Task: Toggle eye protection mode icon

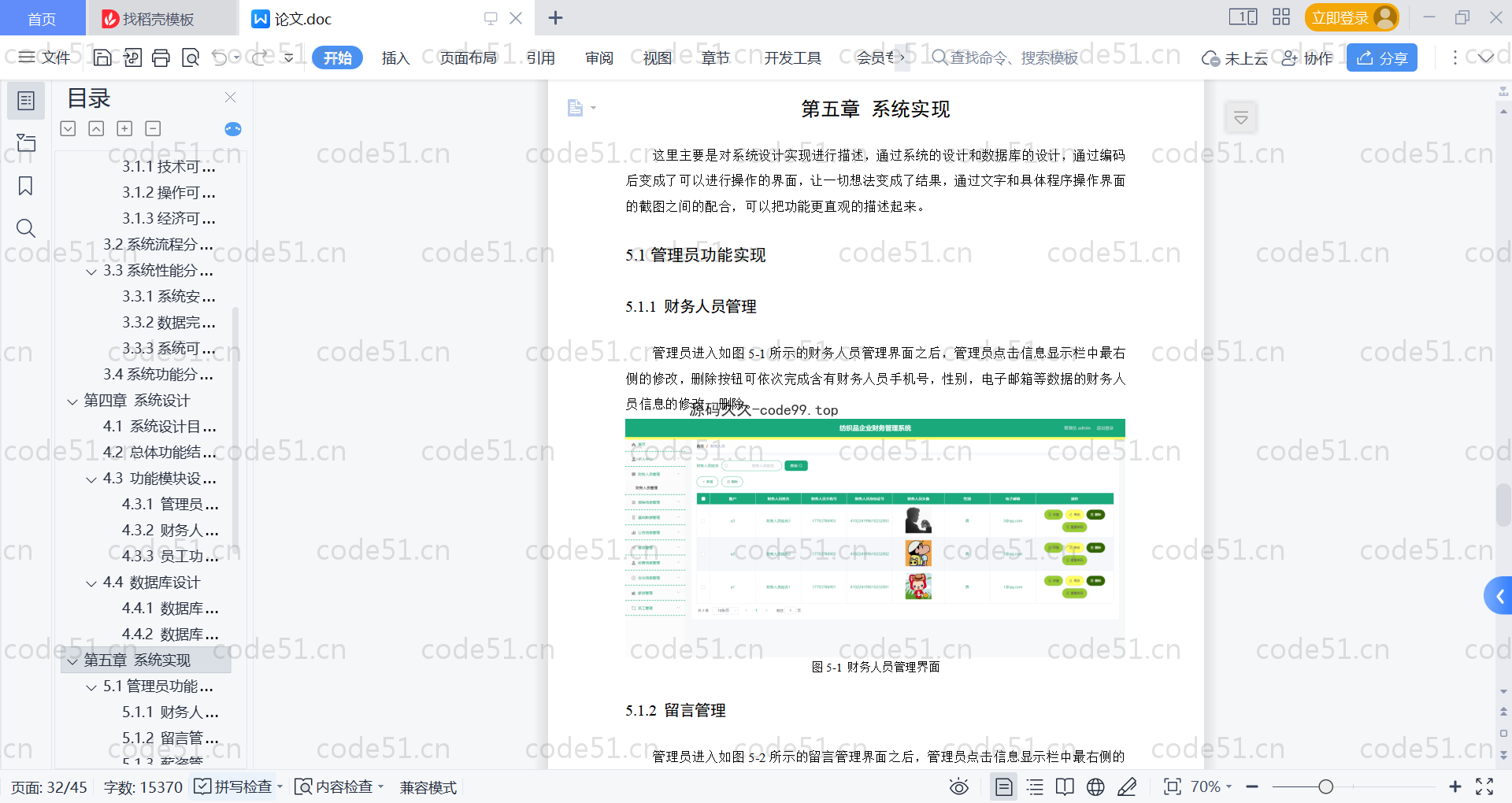Action: click(x=958, y=786)
